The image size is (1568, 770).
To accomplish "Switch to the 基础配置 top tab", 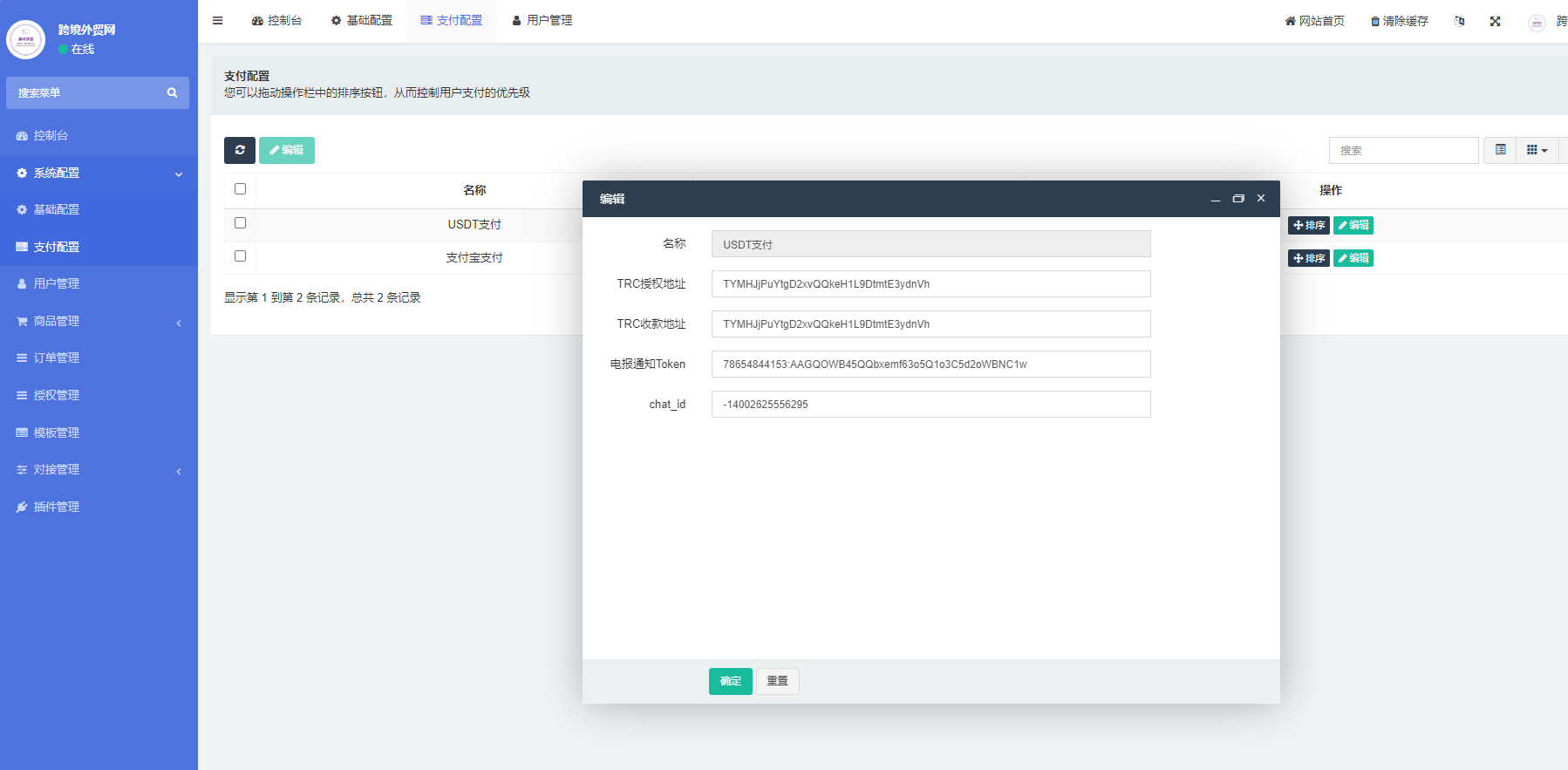I will 362,21.
